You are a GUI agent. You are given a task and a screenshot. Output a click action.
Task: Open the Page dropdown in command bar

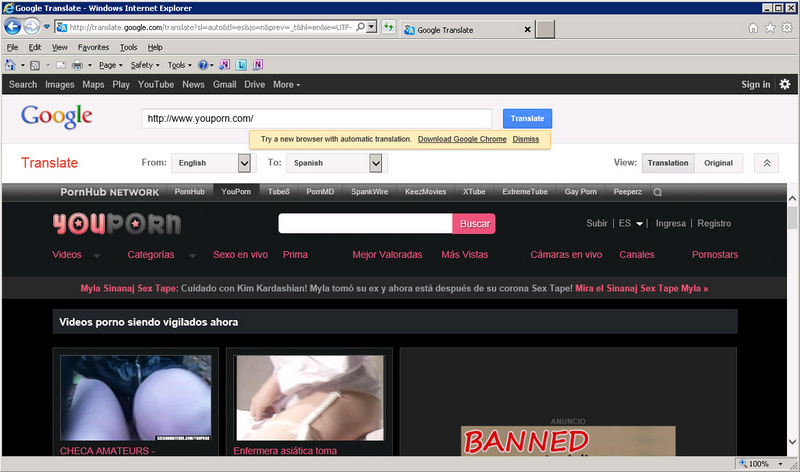point(111,65)
